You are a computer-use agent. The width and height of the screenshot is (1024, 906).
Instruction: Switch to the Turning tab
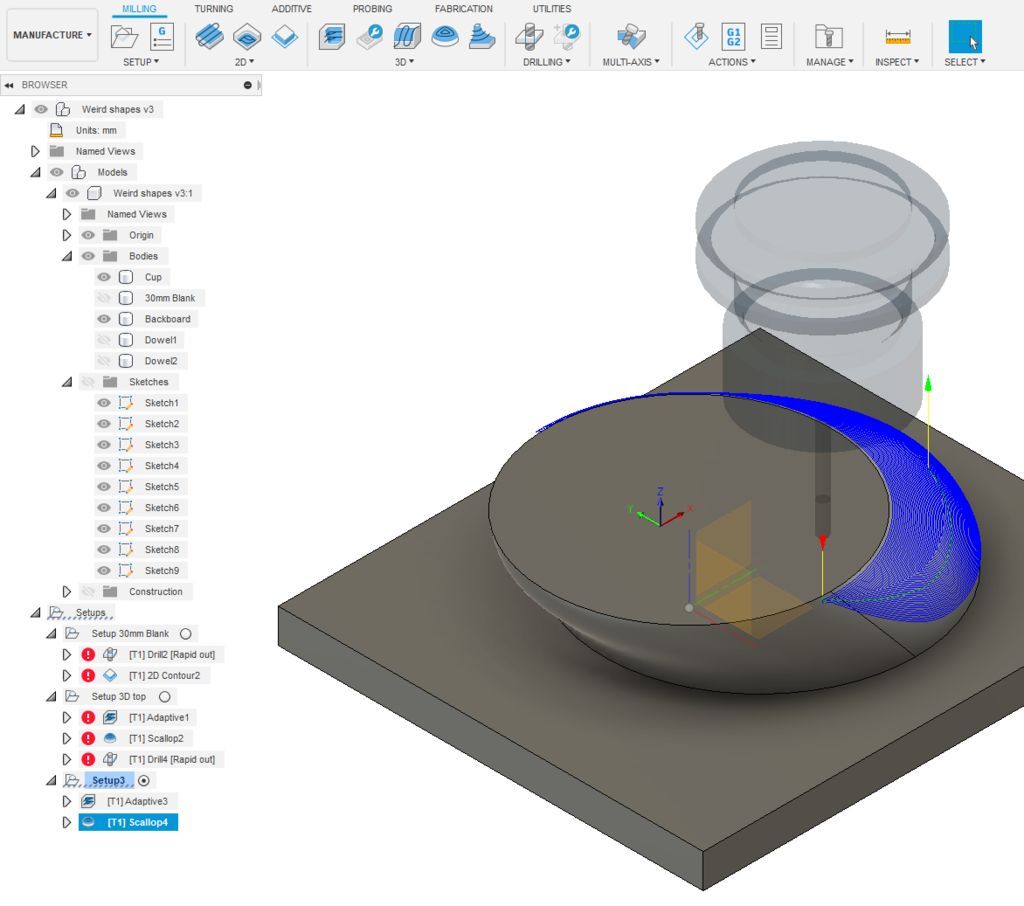213,9
